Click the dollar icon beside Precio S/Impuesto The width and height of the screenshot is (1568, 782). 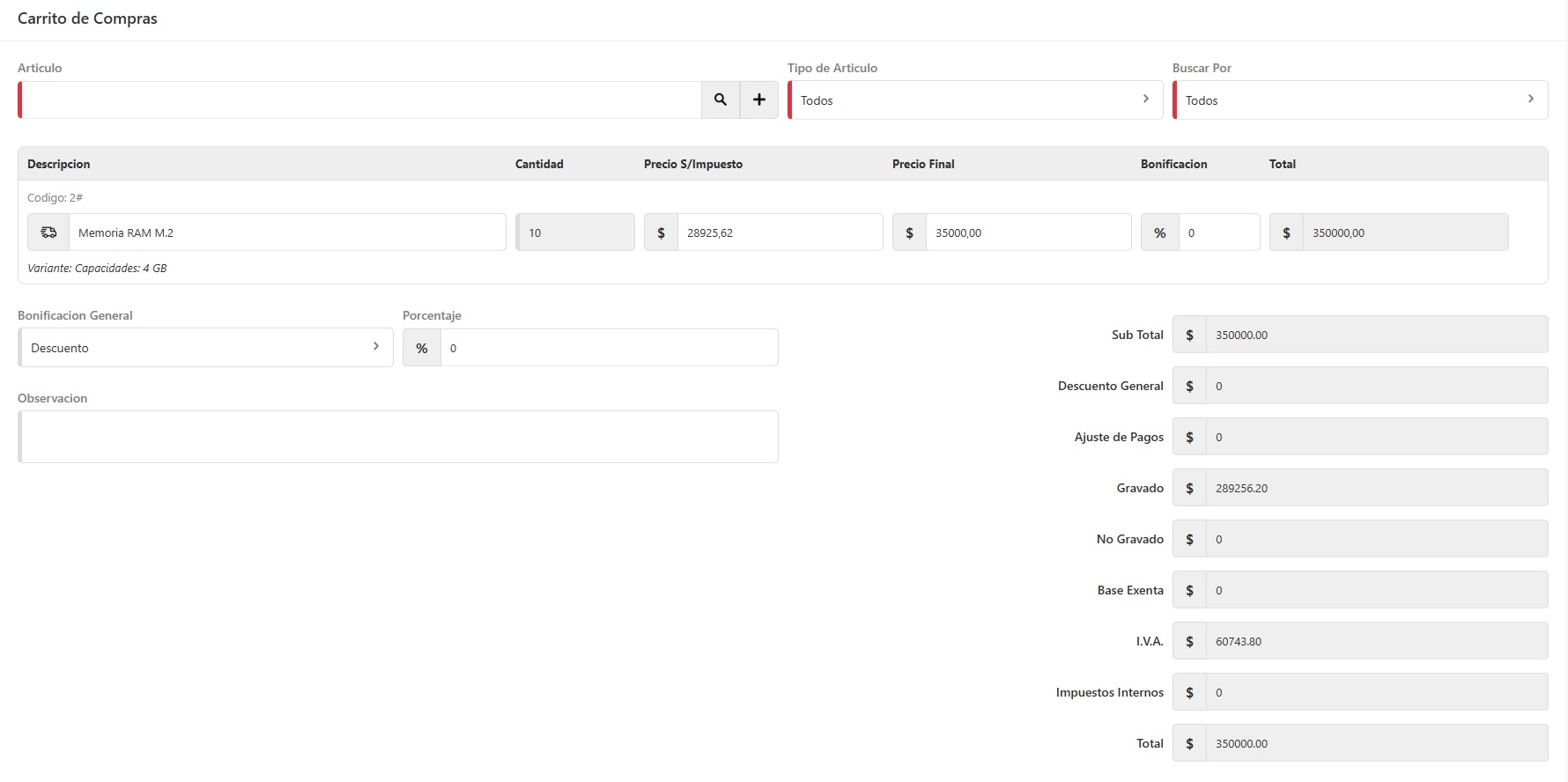(661, 232)
